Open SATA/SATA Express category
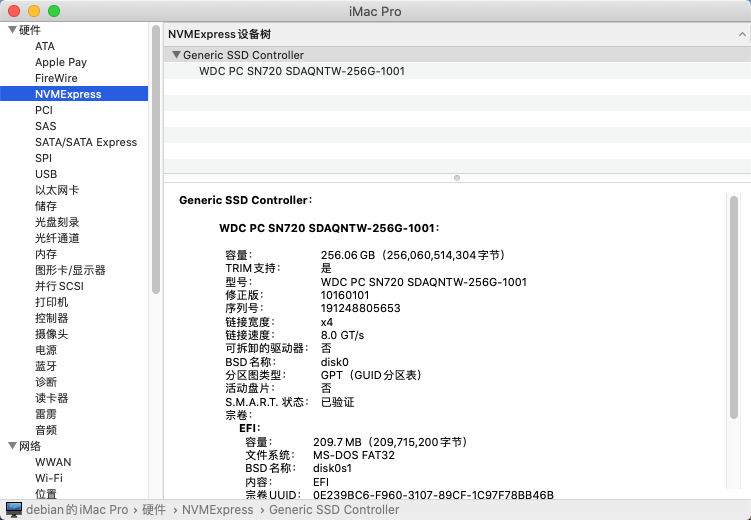Viewport: 751px width, 520px height. coord(86,142)
